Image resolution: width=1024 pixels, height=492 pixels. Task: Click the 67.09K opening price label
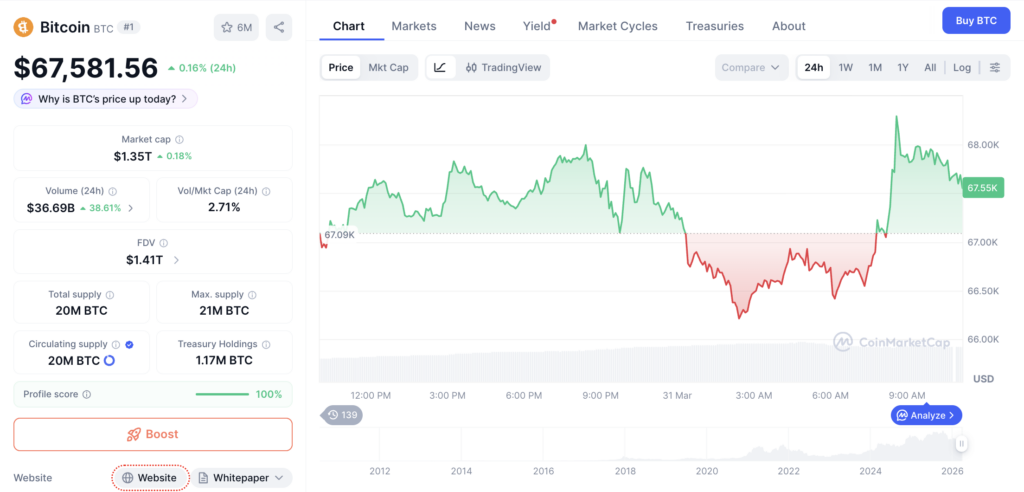point(339,235)
